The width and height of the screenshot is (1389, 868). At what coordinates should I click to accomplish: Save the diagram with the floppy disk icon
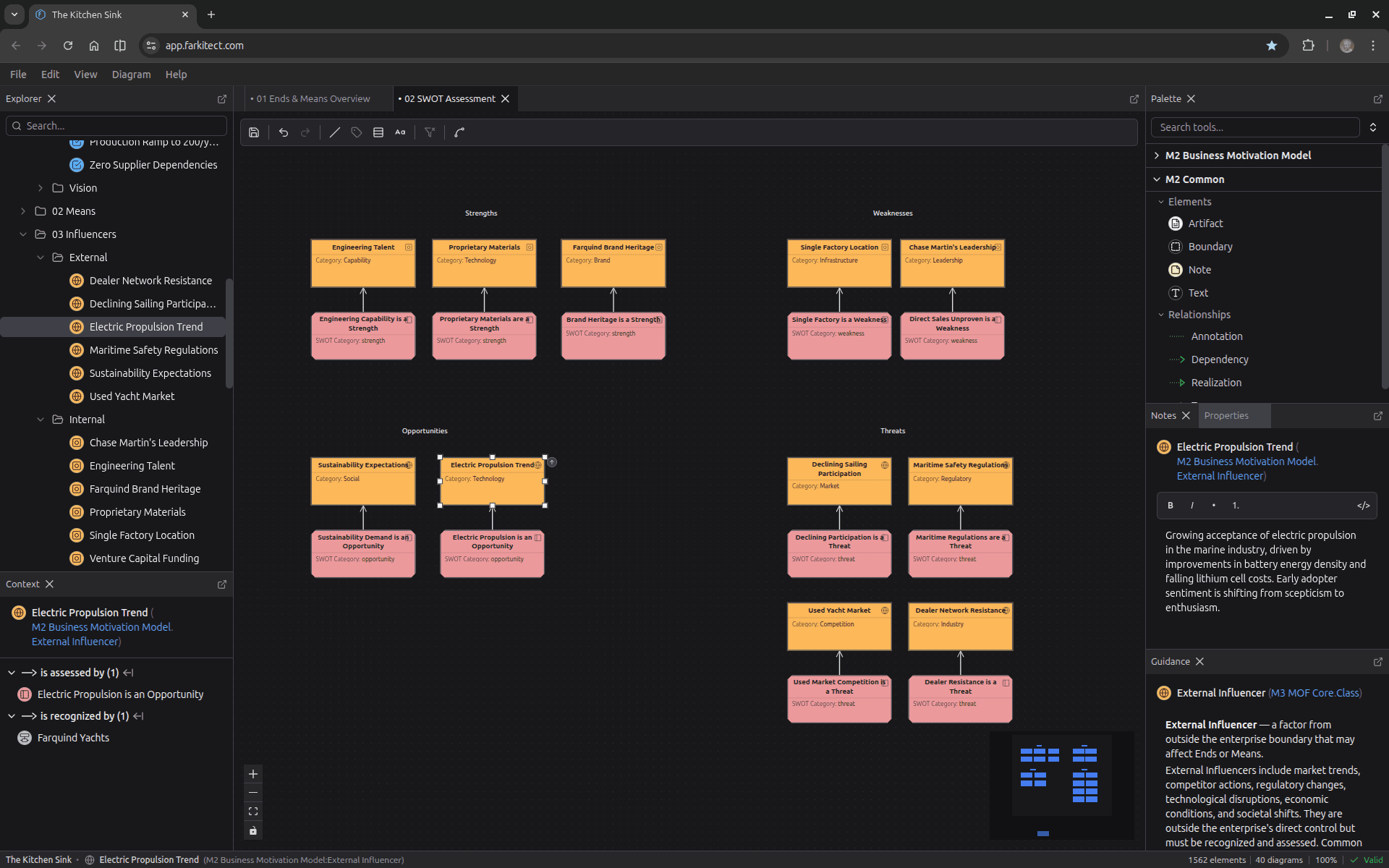click(254, 132)
